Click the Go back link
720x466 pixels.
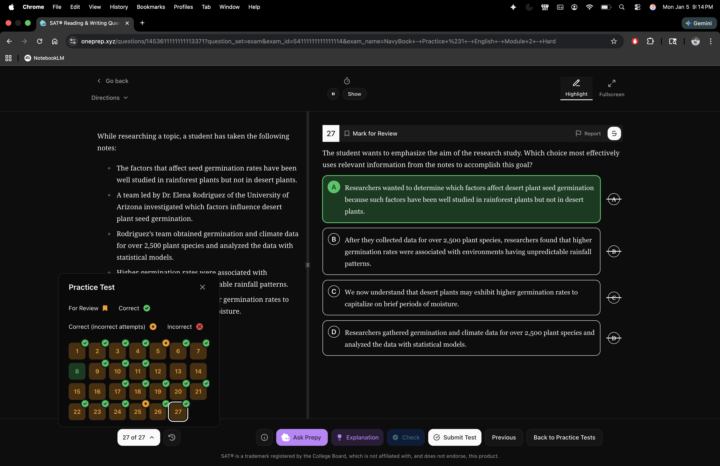112,81
